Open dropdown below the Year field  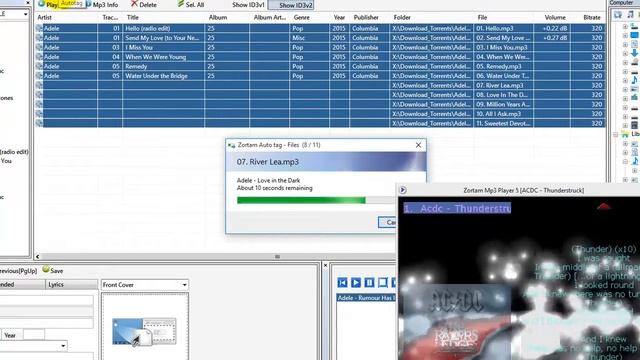tap(63, 346)
